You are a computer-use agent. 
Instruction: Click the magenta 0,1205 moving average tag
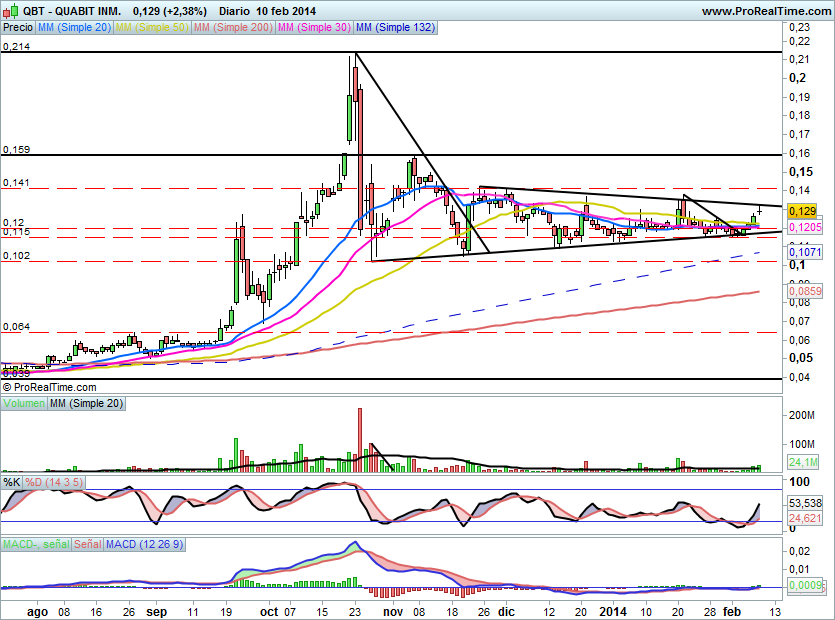pyautogui.click(x=805, y=227)
